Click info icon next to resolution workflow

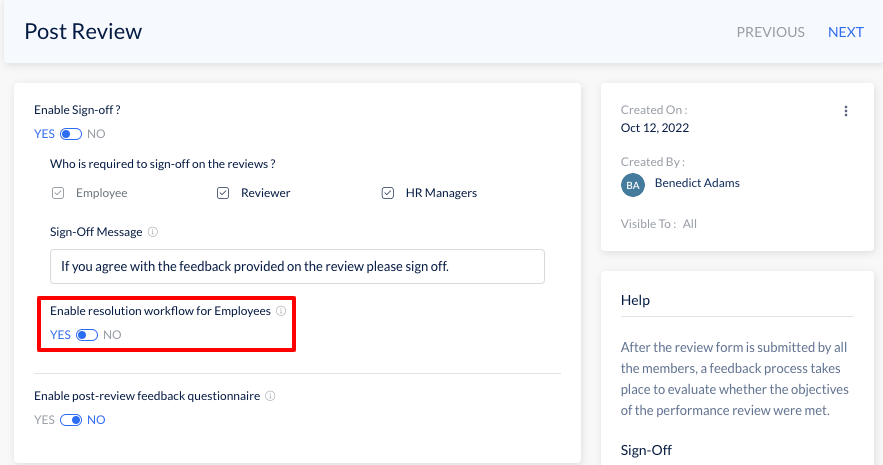[x=281, y=311]
